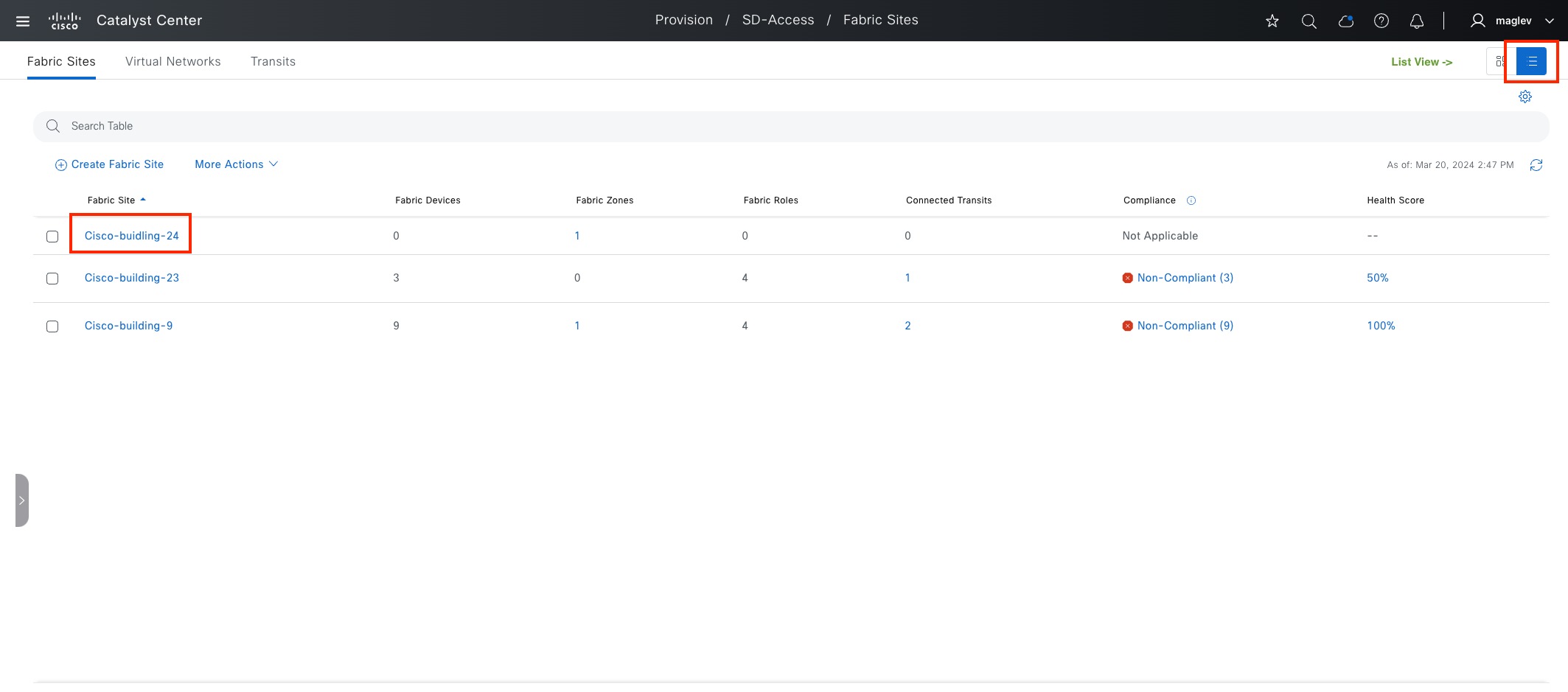Expand the collapsed left side panel

[x=22, y=500]
